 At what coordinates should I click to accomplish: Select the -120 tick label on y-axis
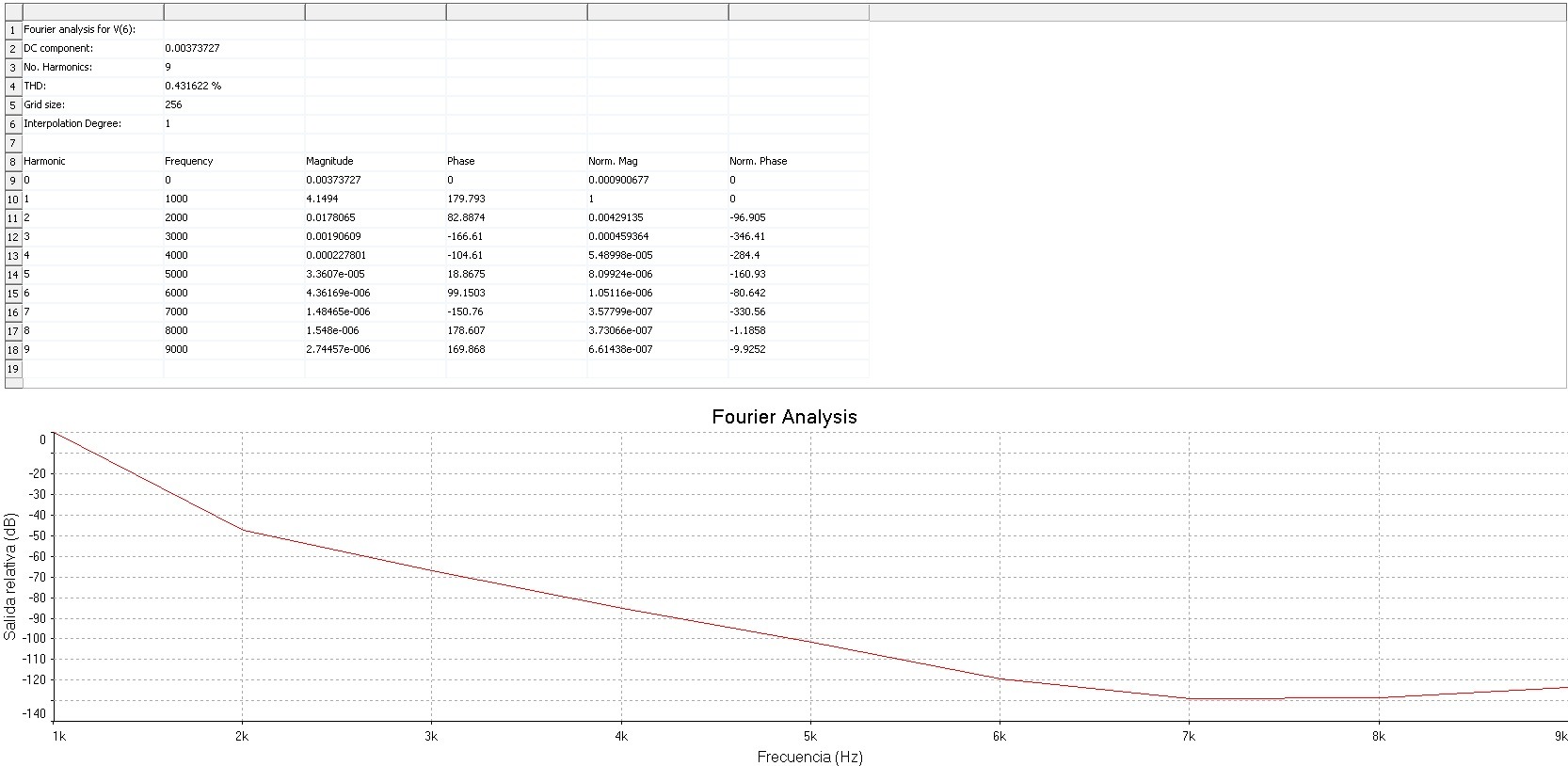[x=35, y=679]
